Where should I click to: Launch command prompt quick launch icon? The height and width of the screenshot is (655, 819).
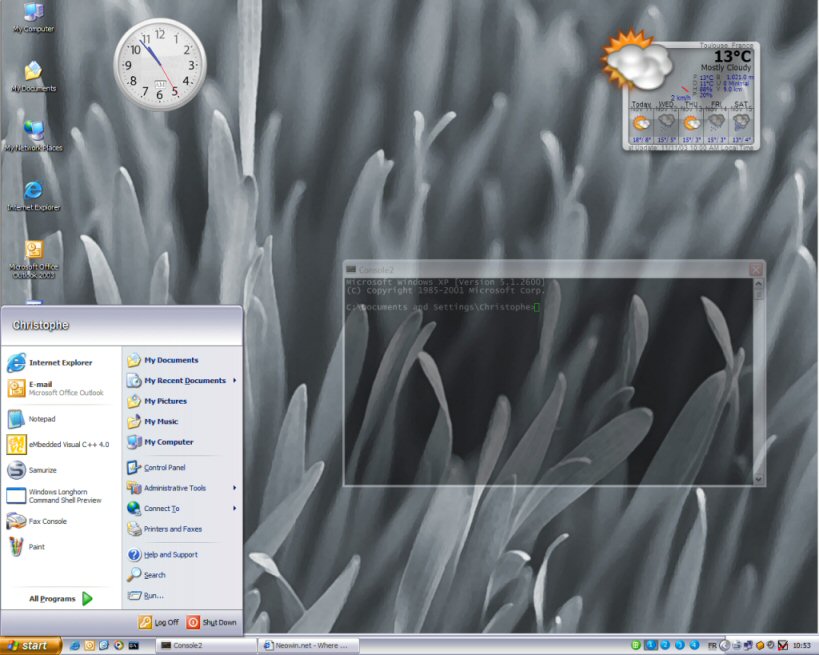tap(134, 646)
